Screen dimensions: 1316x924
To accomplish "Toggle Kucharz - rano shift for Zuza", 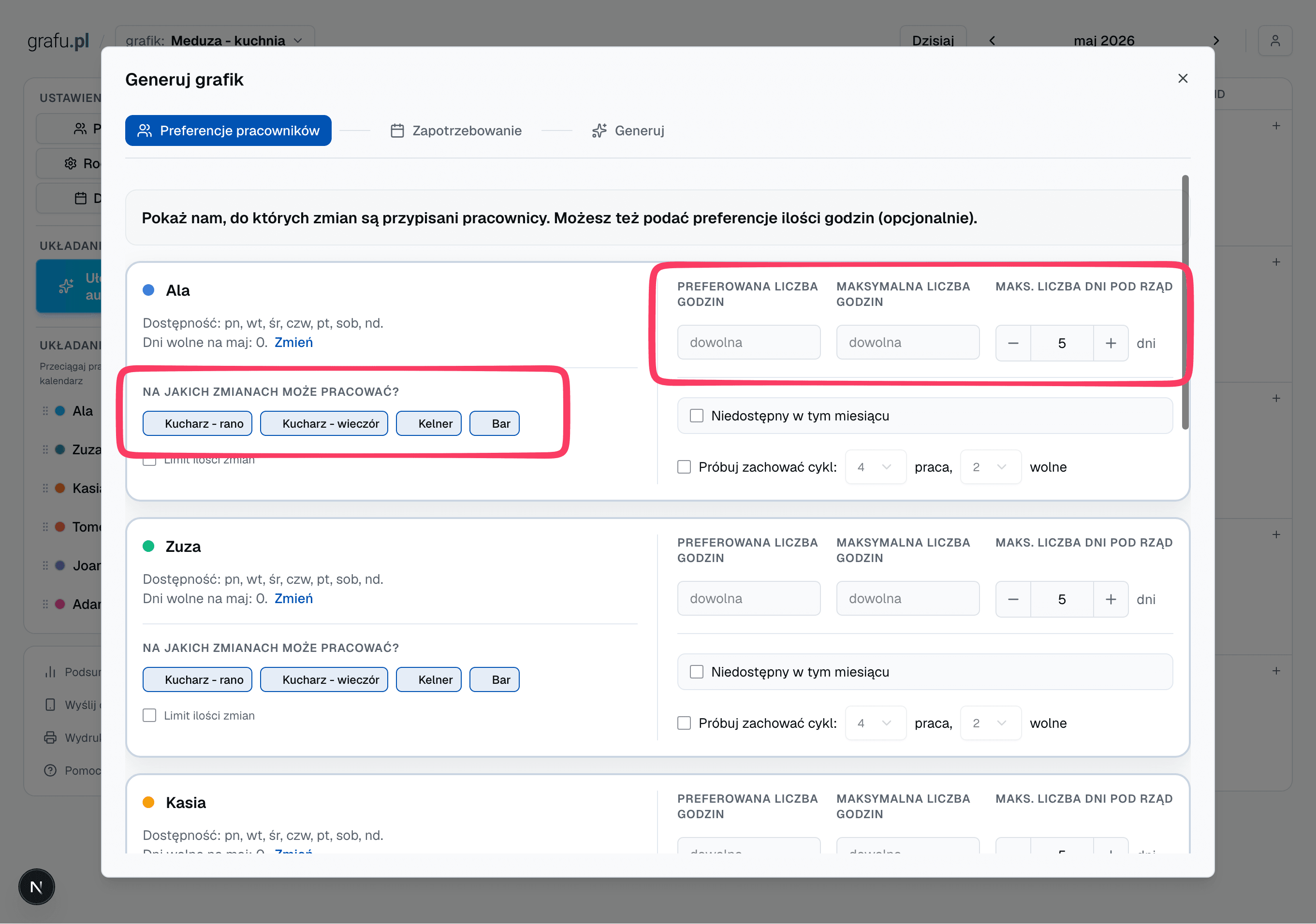I will tap(197, 679).
